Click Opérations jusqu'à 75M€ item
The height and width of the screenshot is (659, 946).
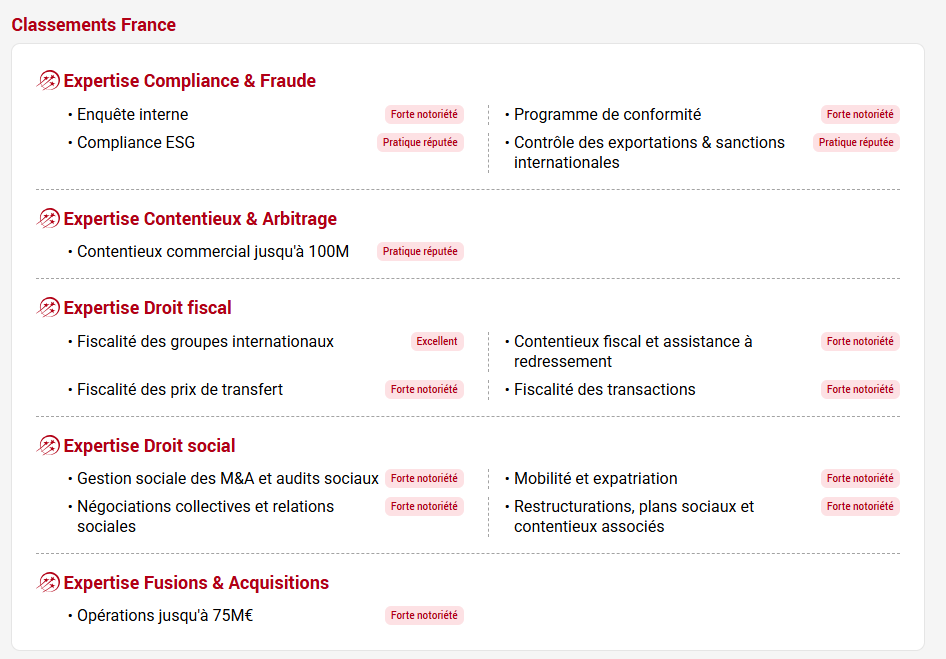pyautogui.click(x=165, y=616)
